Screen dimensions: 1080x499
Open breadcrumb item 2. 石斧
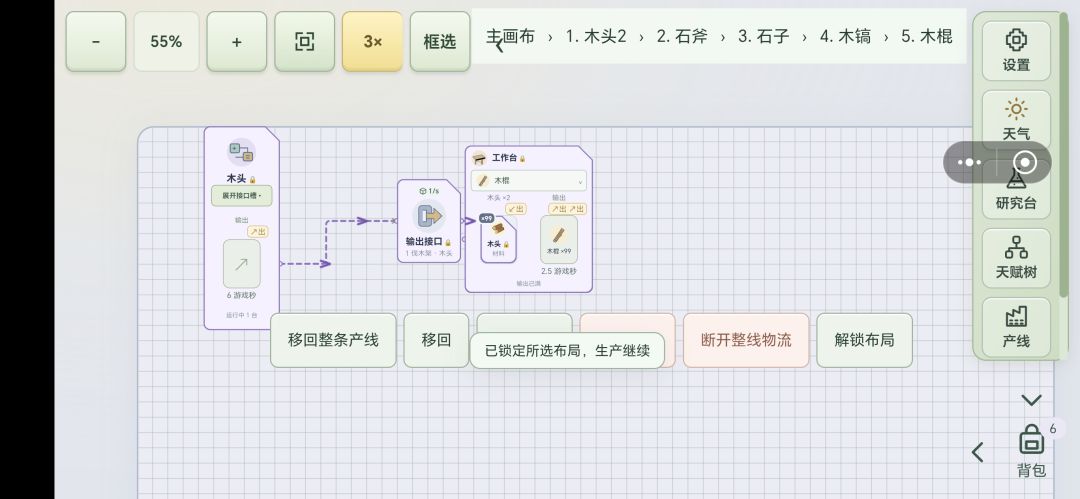click(682, 37)
